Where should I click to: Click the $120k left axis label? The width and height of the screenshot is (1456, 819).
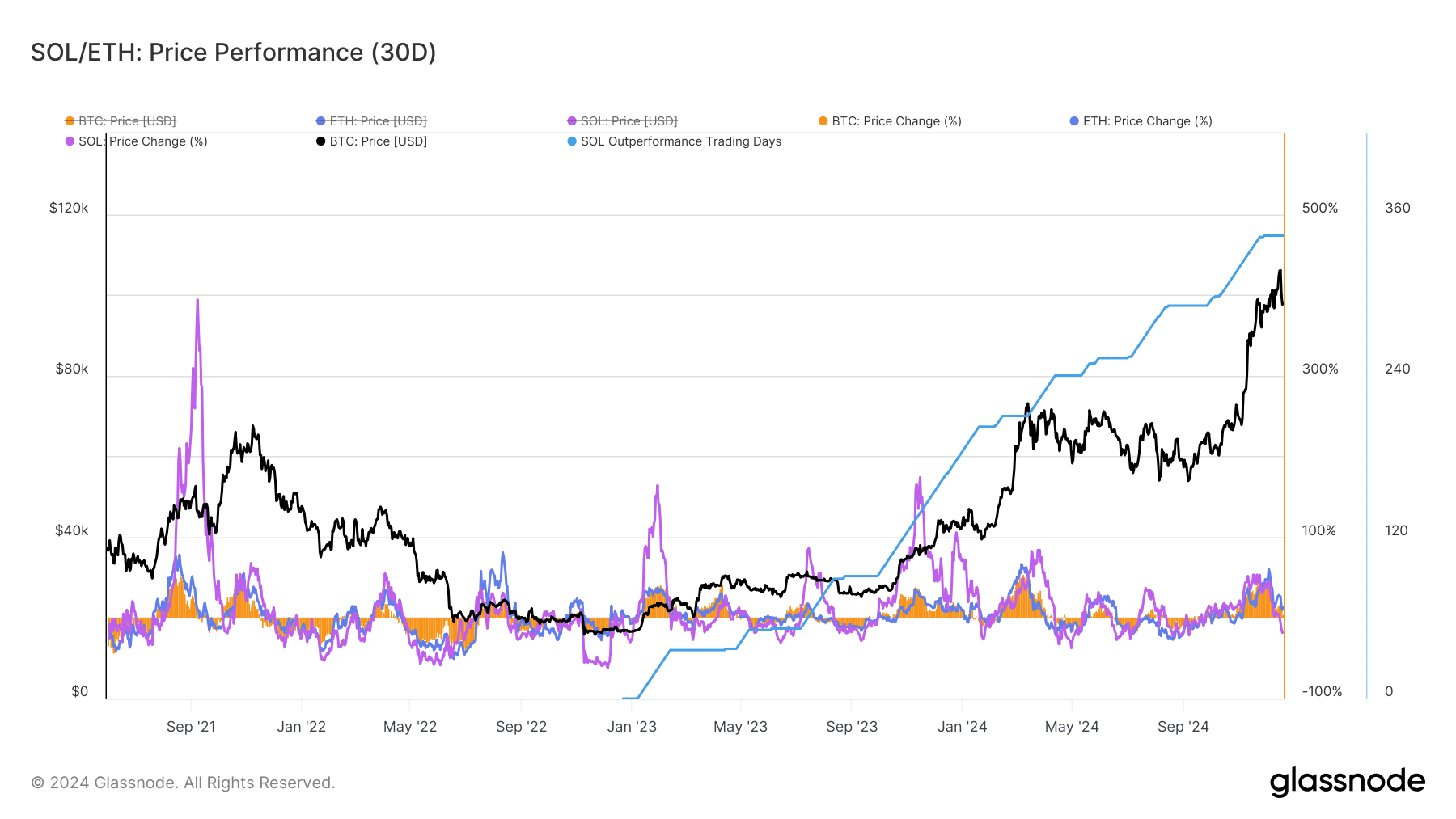[x=69, y=208]
